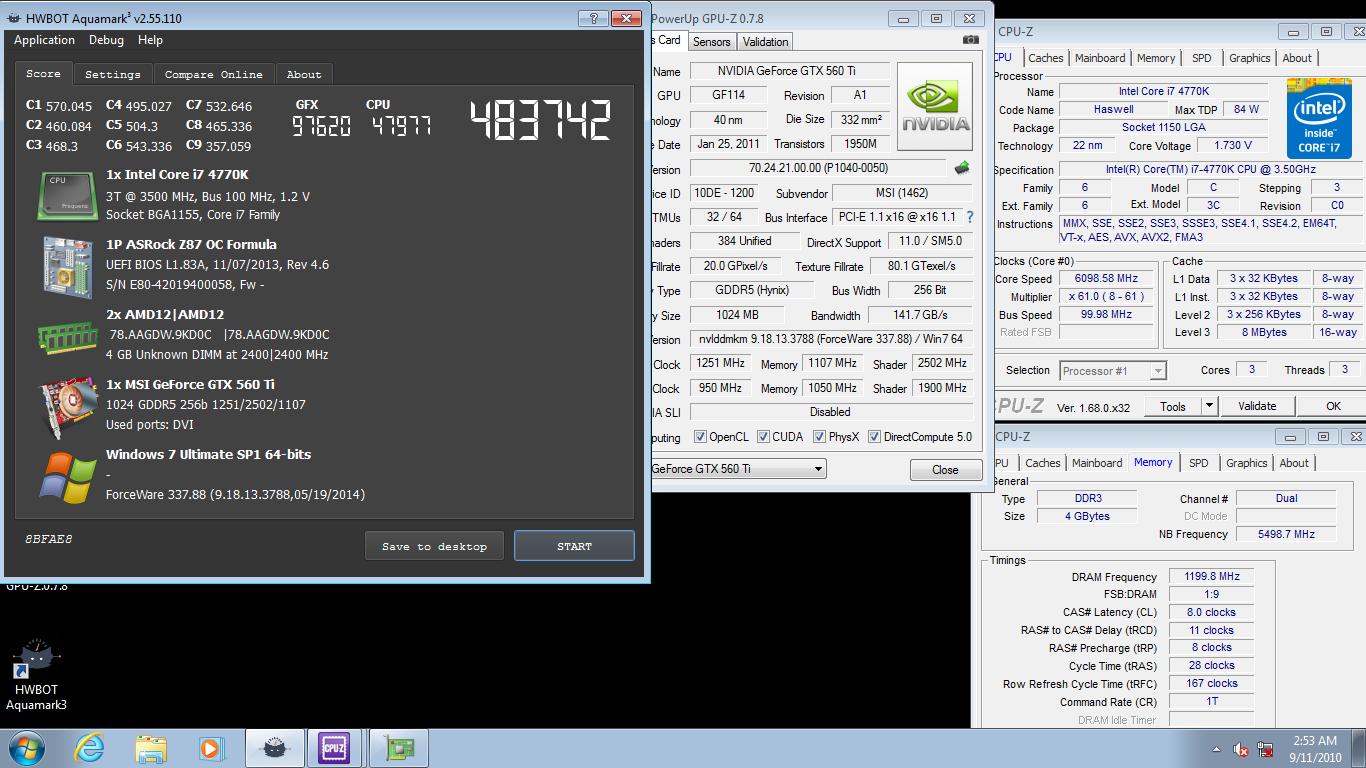Click the Validate button in CPU-Z
1366x768 pixels.
pyautogui.click(x=1257, y=406)
